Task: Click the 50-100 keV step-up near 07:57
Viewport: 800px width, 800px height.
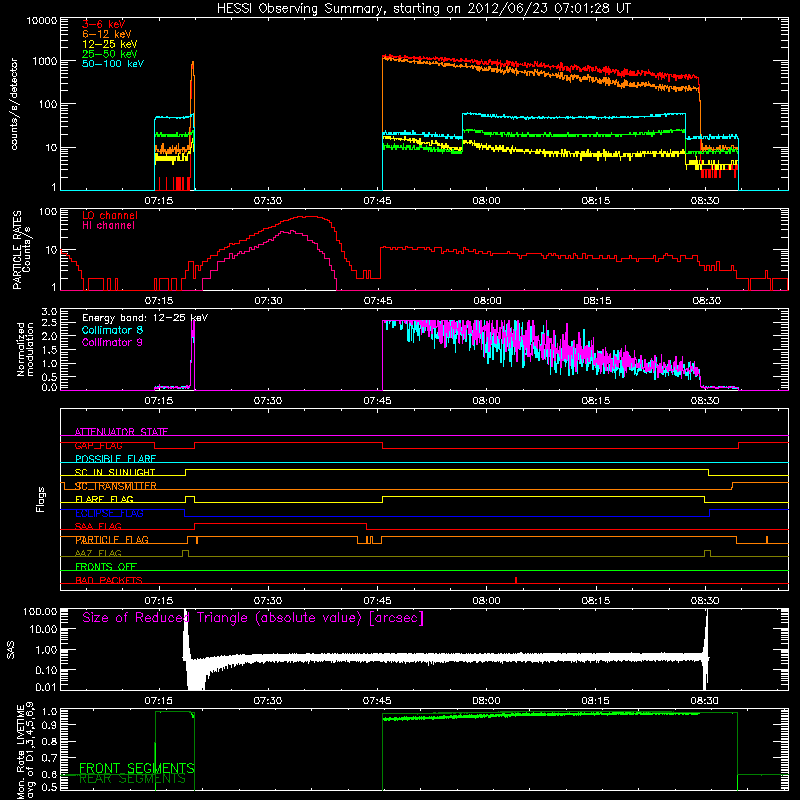Action: [463, 124]
